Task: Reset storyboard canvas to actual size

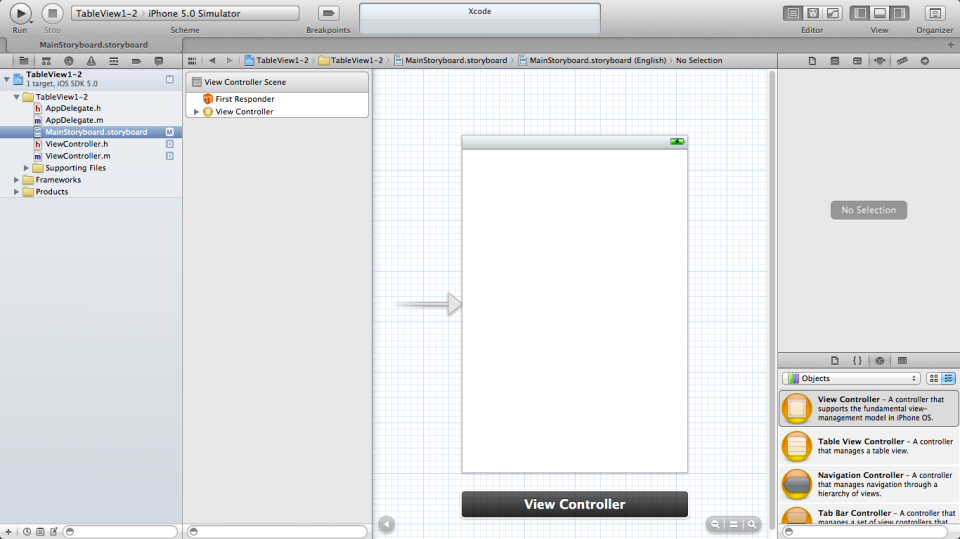Action: click(733, 524)
